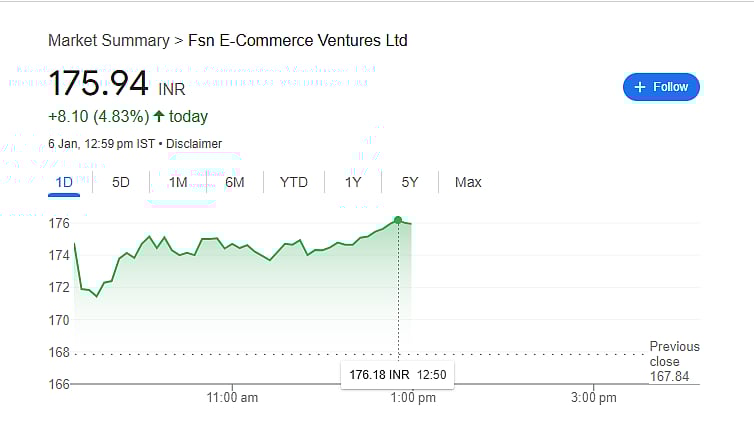Click the plus icon on Follow button
The height and width of the screenshot is (430, 754).
(640, 87)
